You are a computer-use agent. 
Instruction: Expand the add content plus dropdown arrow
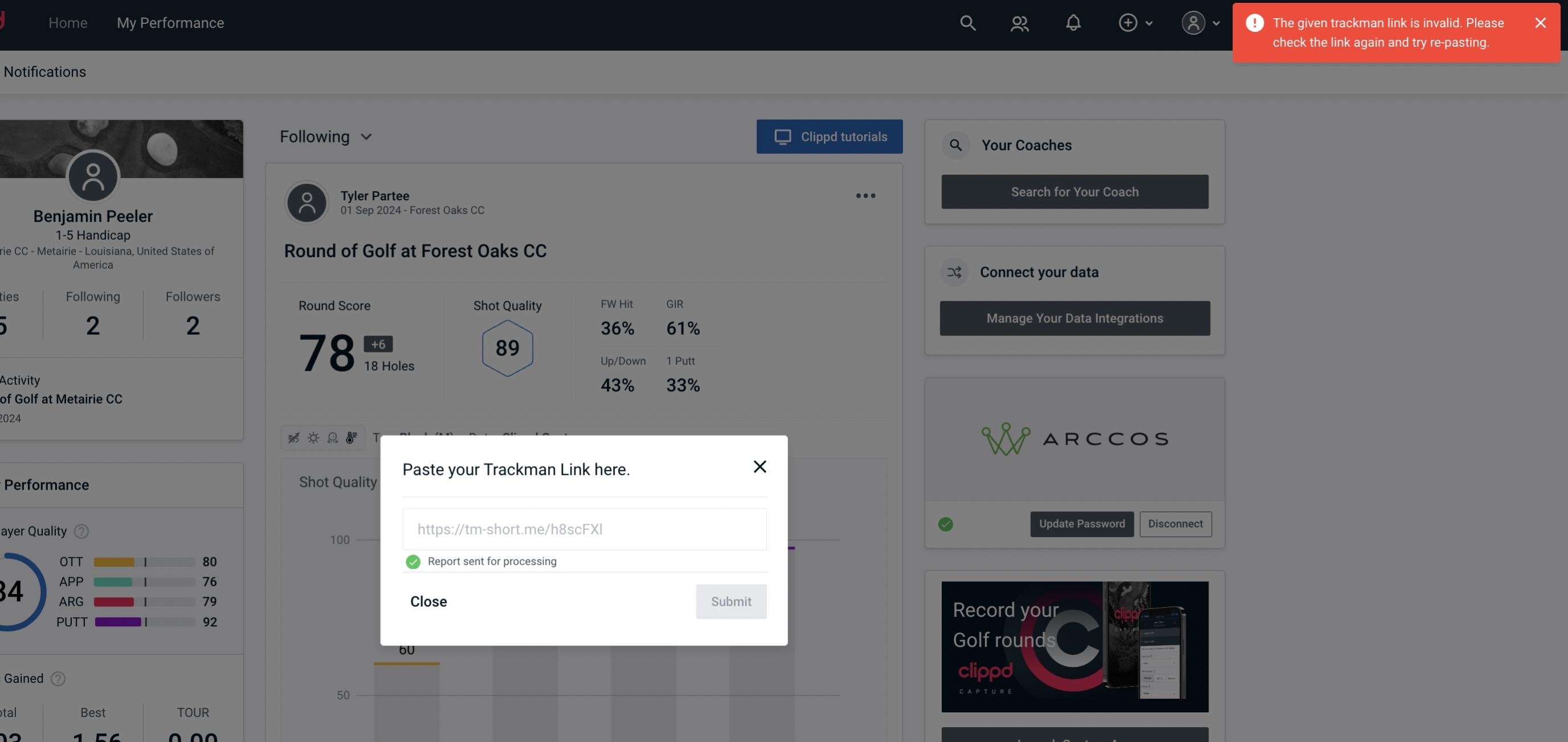(1149, 22)
